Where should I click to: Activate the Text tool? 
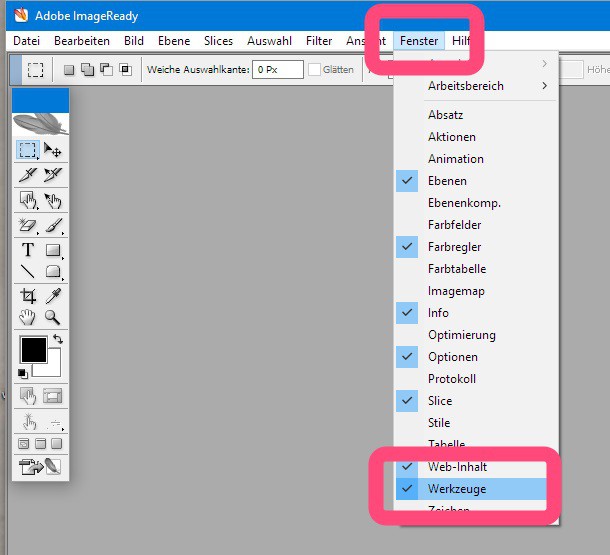pos(27,250)
